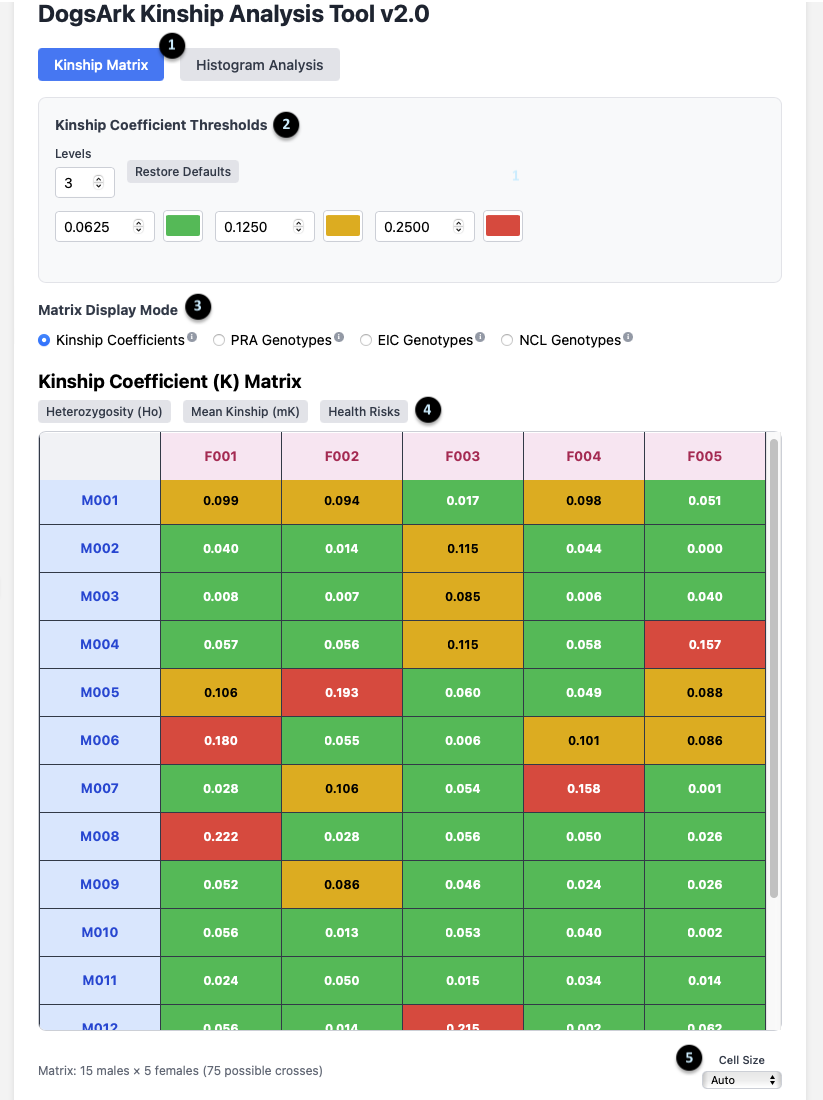Screen dimensions: 823x1100
Task: Click the green threshold color swatch
Action: (182, 226)
